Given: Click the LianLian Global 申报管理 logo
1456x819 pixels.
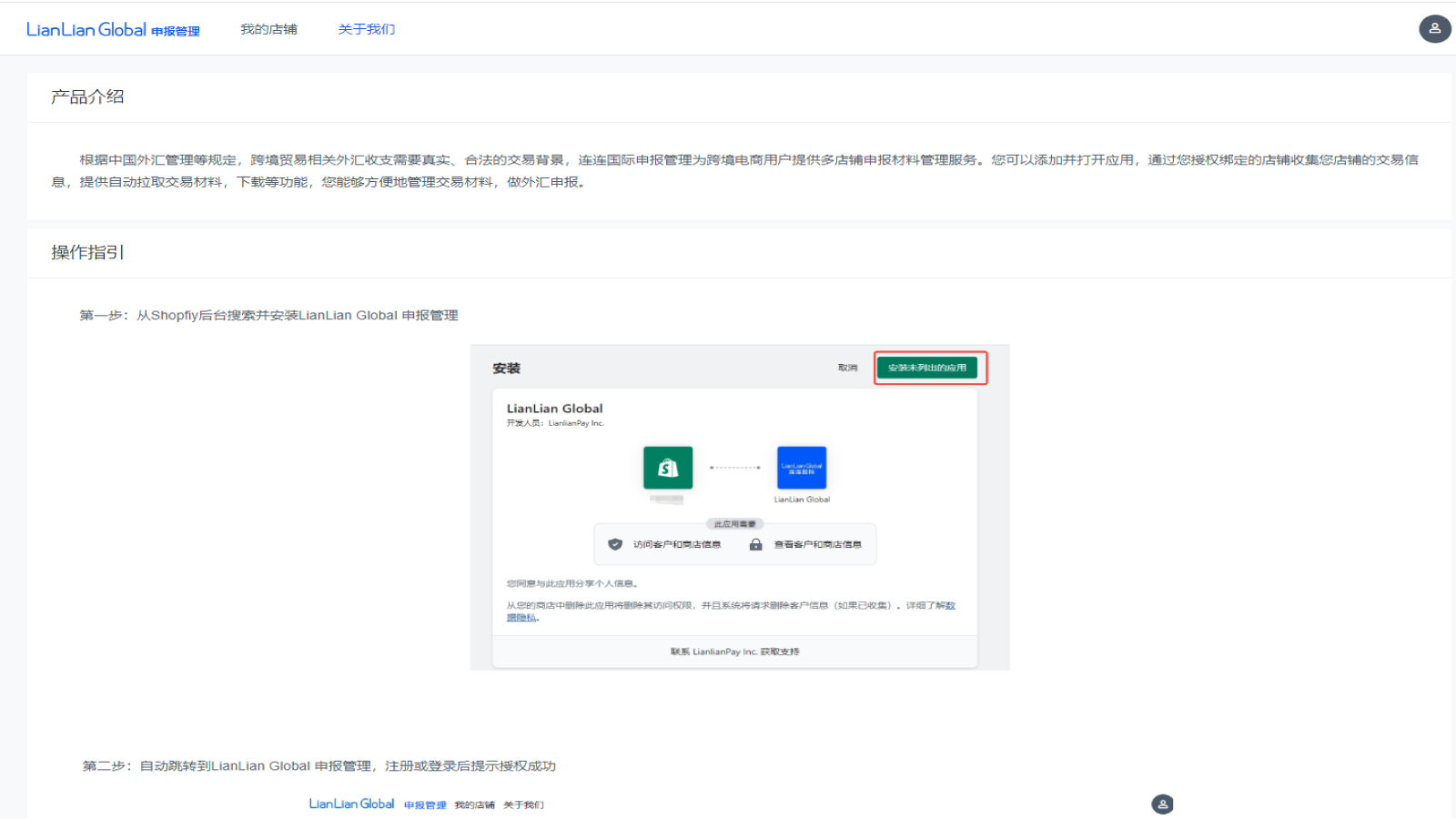Looking at the screenshot, I should [x=113, y=30].
